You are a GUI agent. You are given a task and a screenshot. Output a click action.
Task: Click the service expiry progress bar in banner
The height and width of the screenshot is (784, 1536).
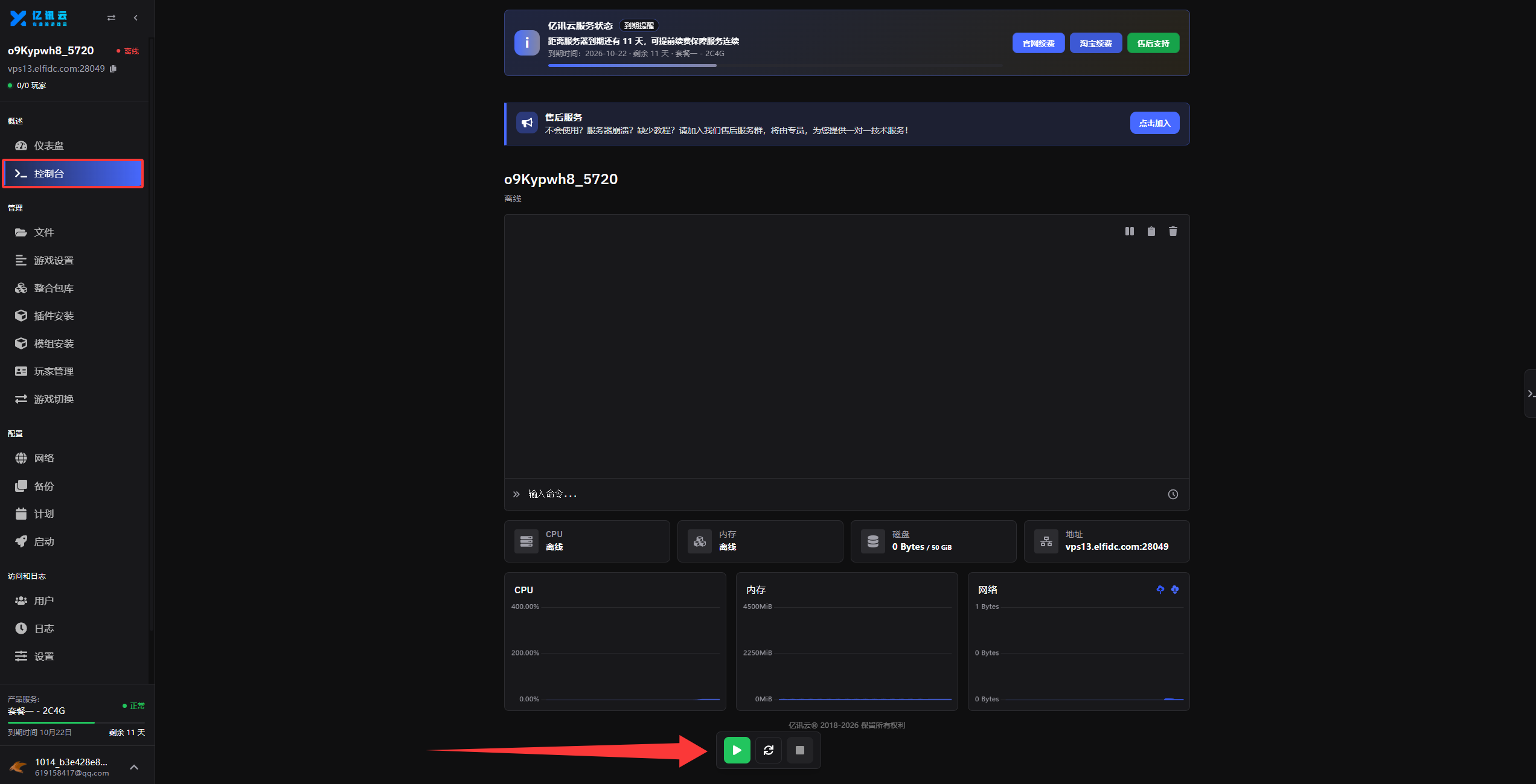tap(775, 65)
